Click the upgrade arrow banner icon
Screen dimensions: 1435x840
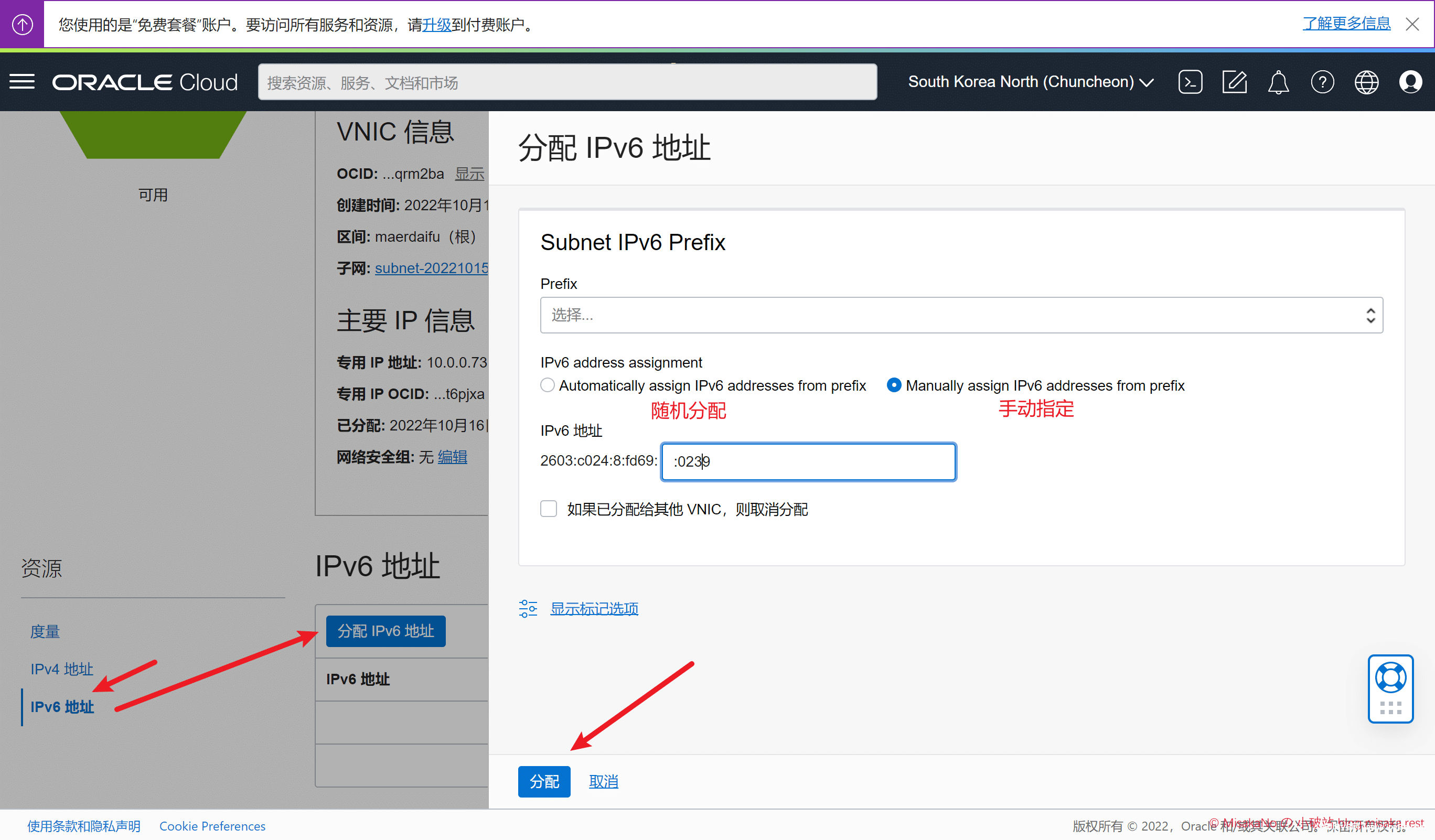22,24
